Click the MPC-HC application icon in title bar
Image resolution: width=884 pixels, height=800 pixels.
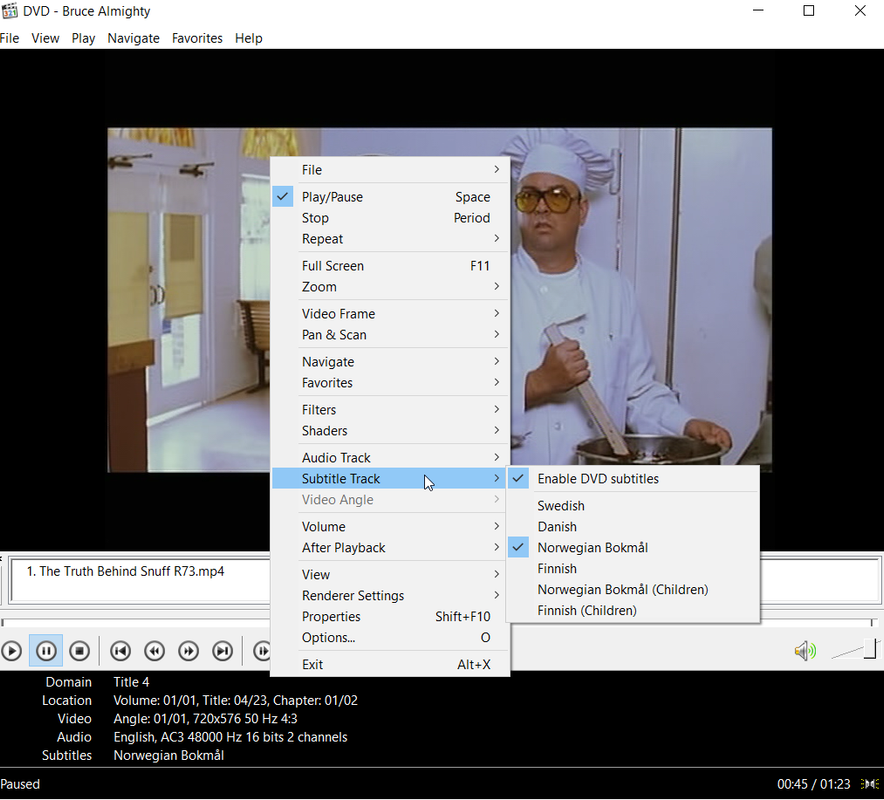coord(10,11)
